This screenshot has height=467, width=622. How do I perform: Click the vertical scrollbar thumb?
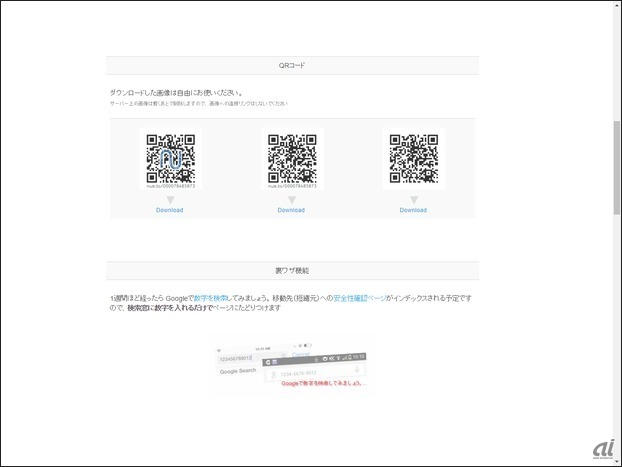pos(617,168)
